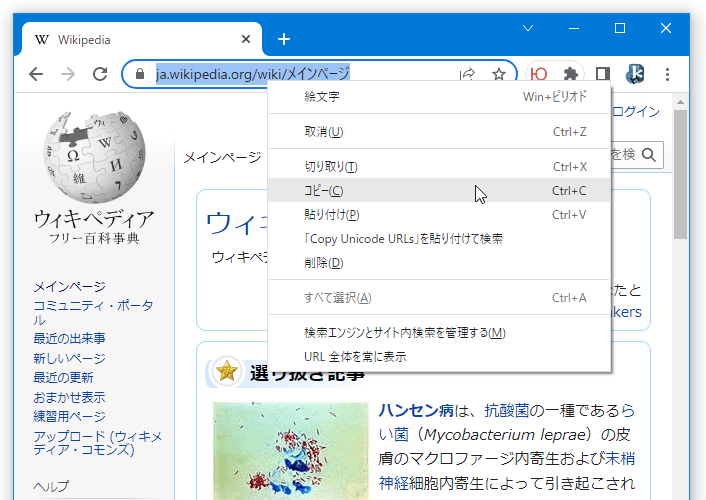The width and height of the screenshot is (706, 500).
Task: Reload the page with refresh icon
Action: tap(100, 74)
